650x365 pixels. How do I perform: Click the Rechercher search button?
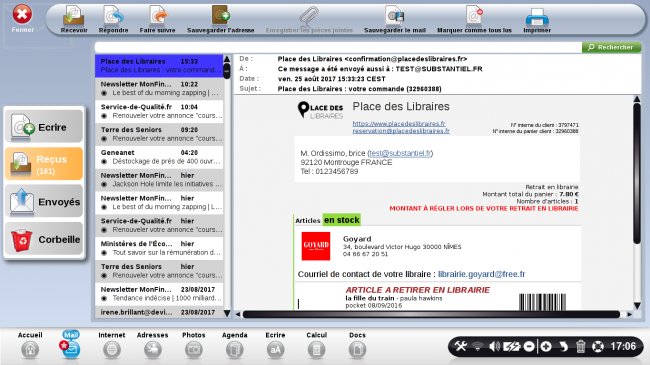[x=611, y=47]
